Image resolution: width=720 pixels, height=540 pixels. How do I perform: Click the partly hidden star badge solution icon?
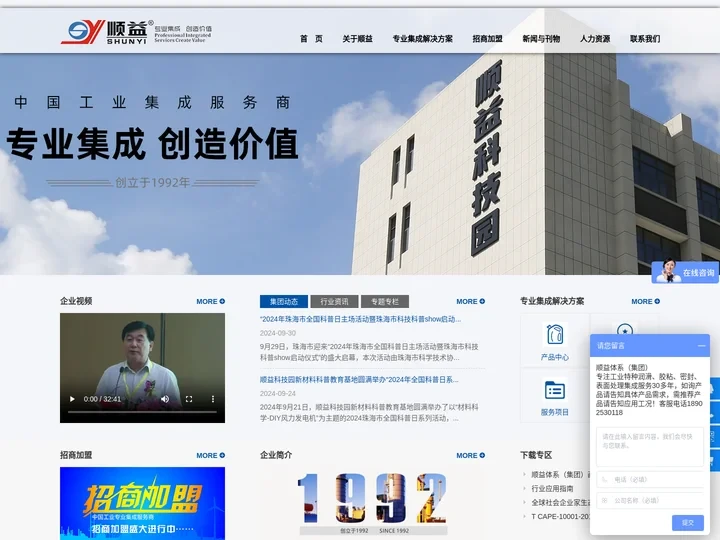624,329
